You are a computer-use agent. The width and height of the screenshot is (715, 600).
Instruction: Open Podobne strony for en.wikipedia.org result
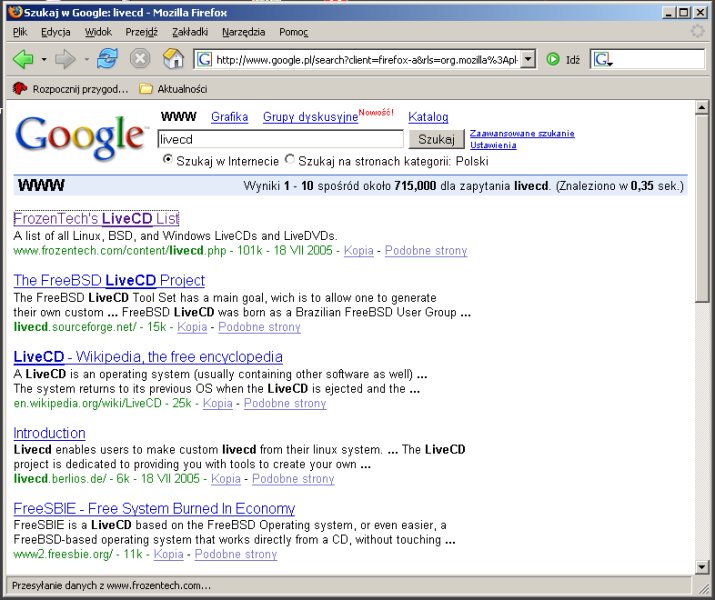coord(285,403)
